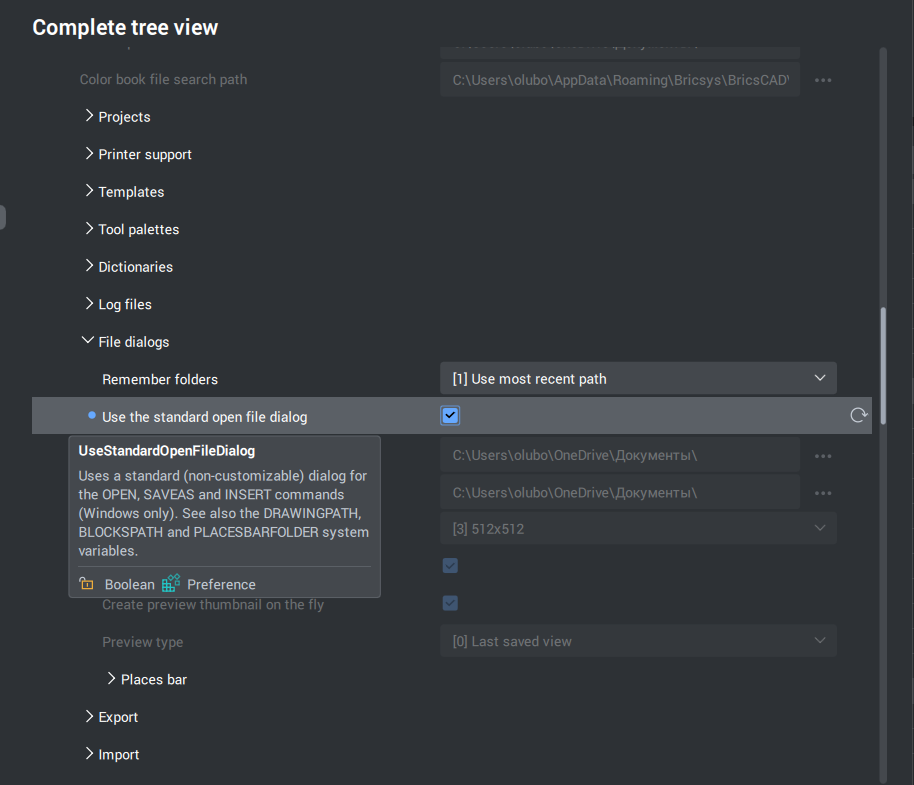Open the Preview type Last saved view dropdown
914x785 pixels.
click(x=638, y=640)
